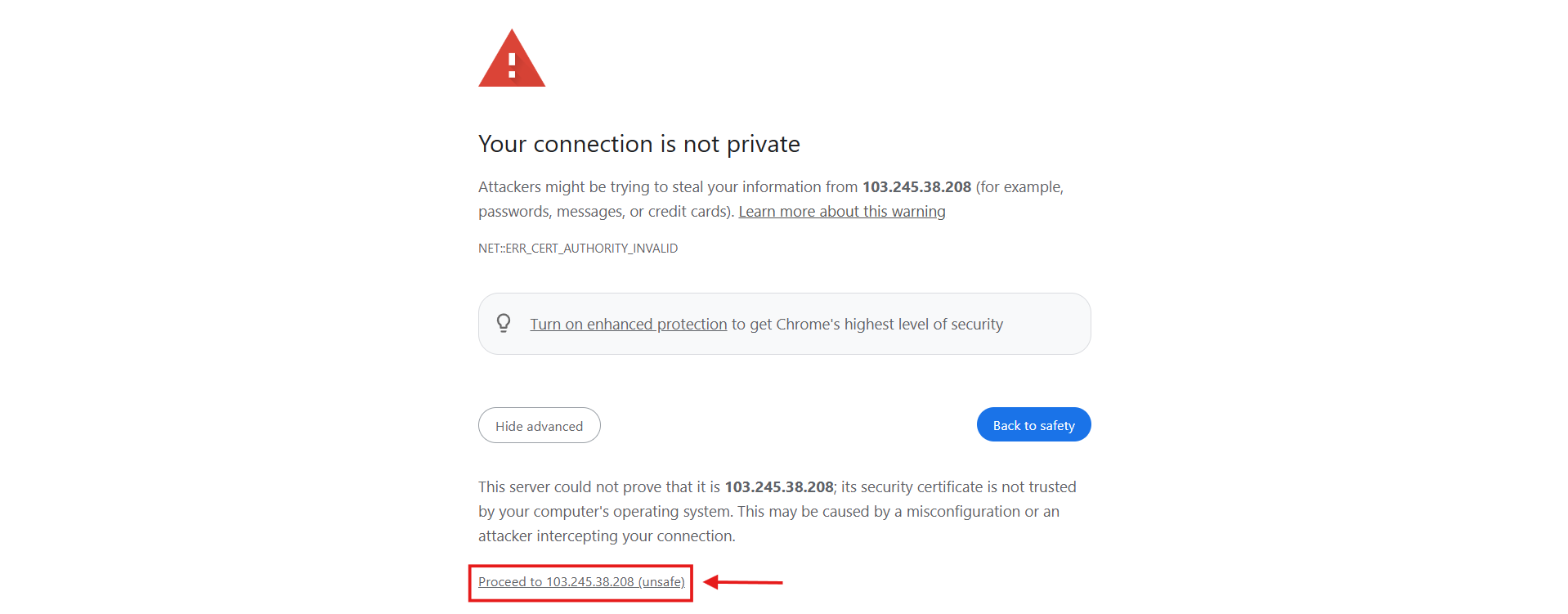
Task: Click 'passwords, messages, or credit cards' text
Action: (603, 212)
